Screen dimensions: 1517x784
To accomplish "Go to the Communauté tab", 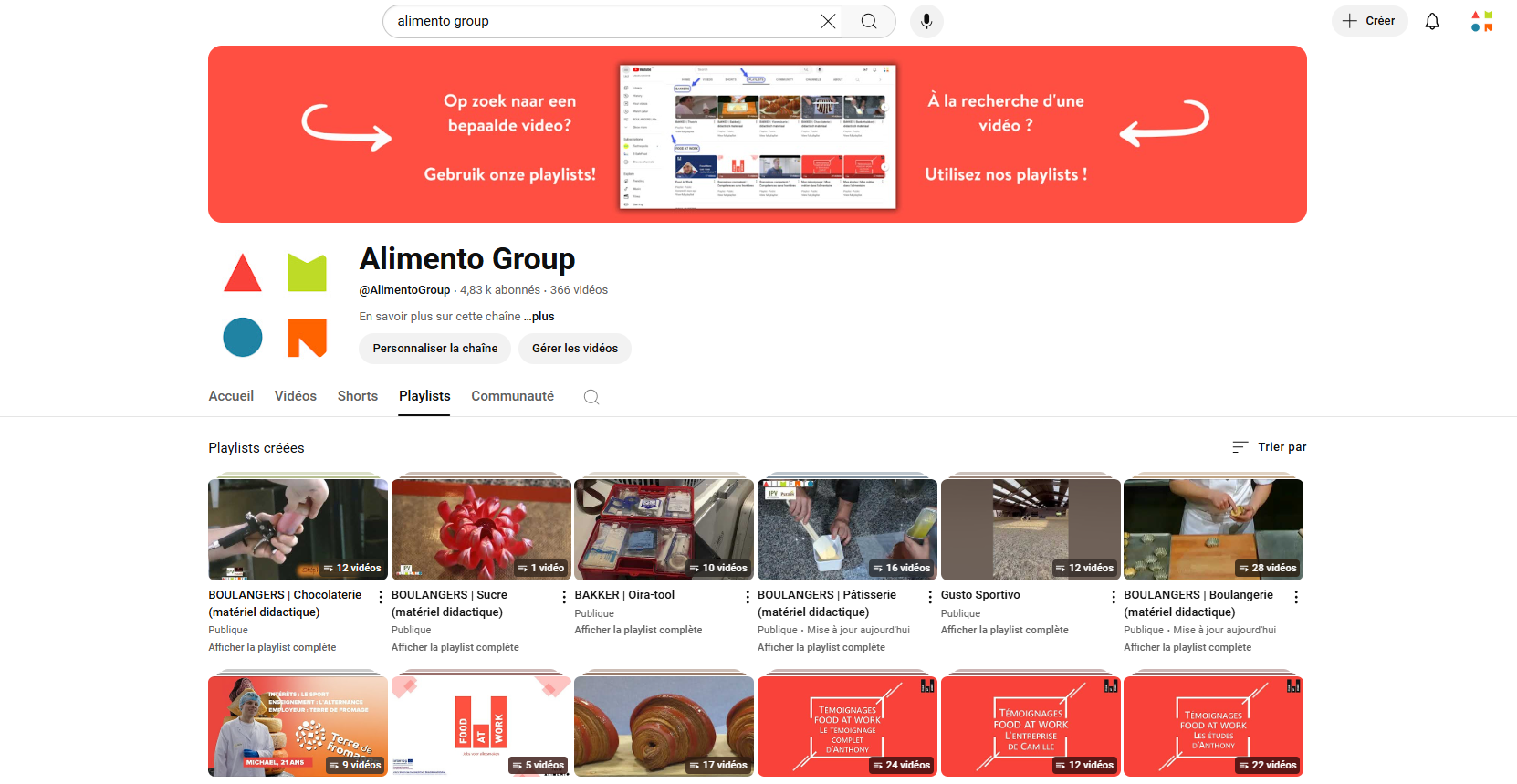I will (x=512, y=396).
